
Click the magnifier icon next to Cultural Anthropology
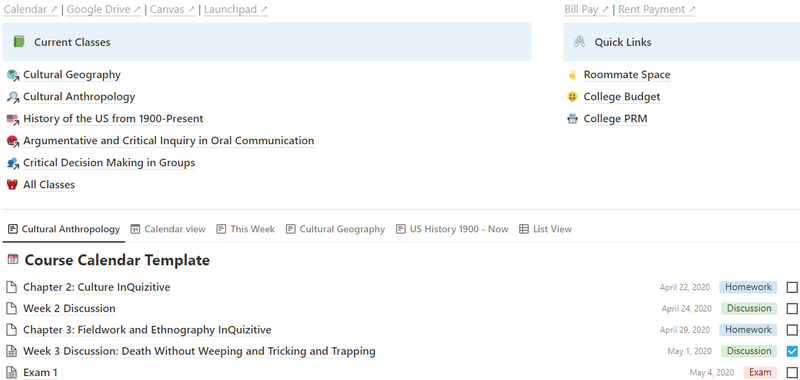pyautogui.click(x=13, y=97)
